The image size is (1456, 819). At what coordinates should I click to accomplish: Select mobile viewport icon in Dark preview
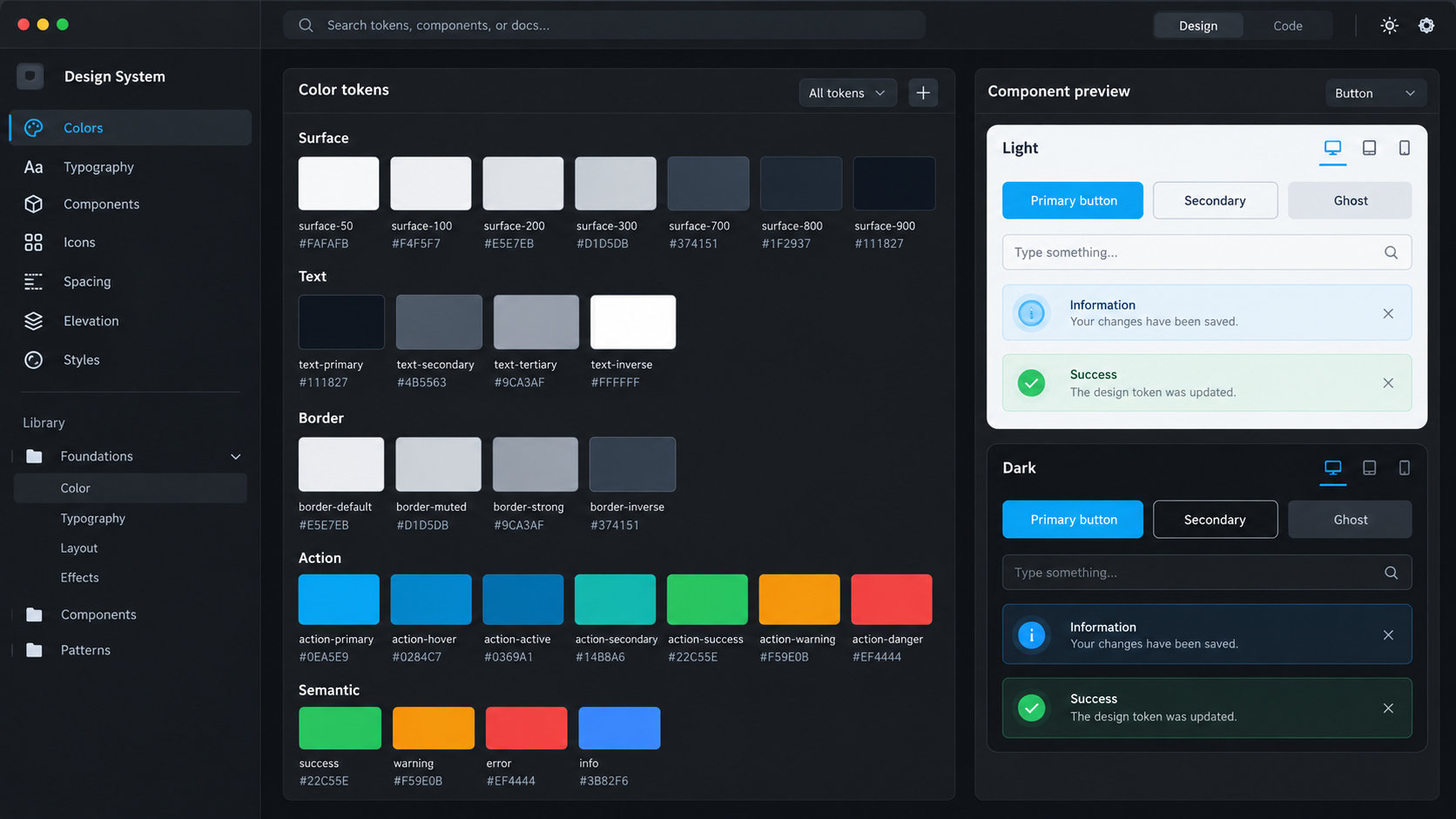(1405, 468)
